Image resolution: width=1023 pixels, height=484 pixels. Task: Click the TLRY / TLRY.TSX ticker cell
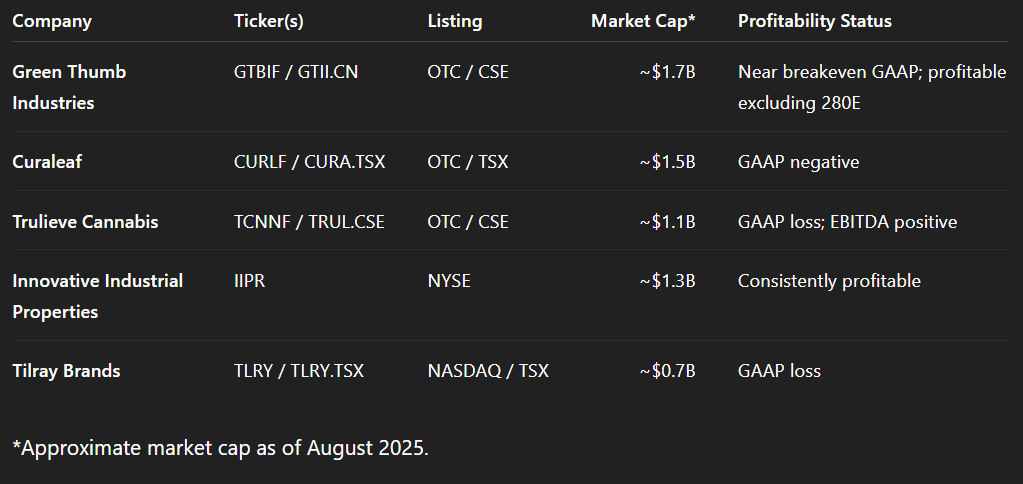(298, 371)
